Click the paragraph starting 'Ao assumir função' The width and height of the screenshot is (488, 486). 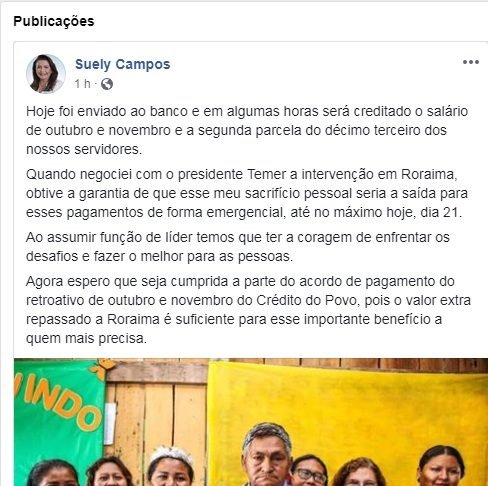[238, 247]
